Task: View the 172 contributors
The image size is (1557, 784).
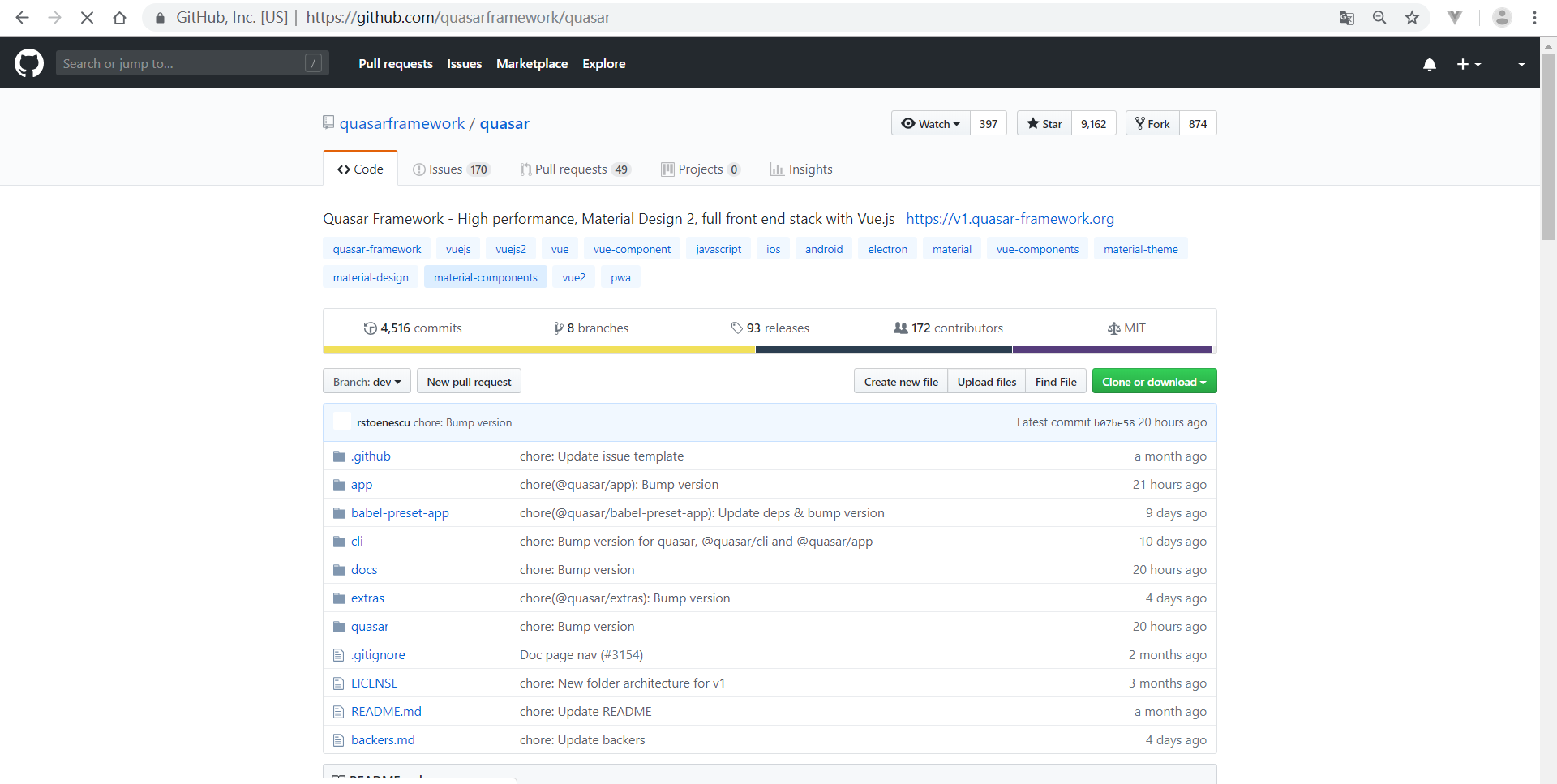Action: tap(948, 328)
